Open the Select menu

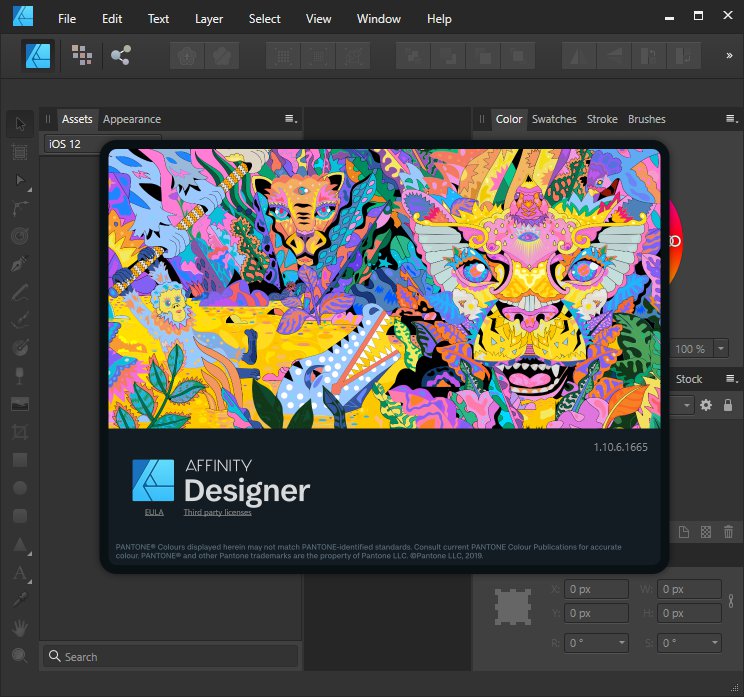point(264,19)
